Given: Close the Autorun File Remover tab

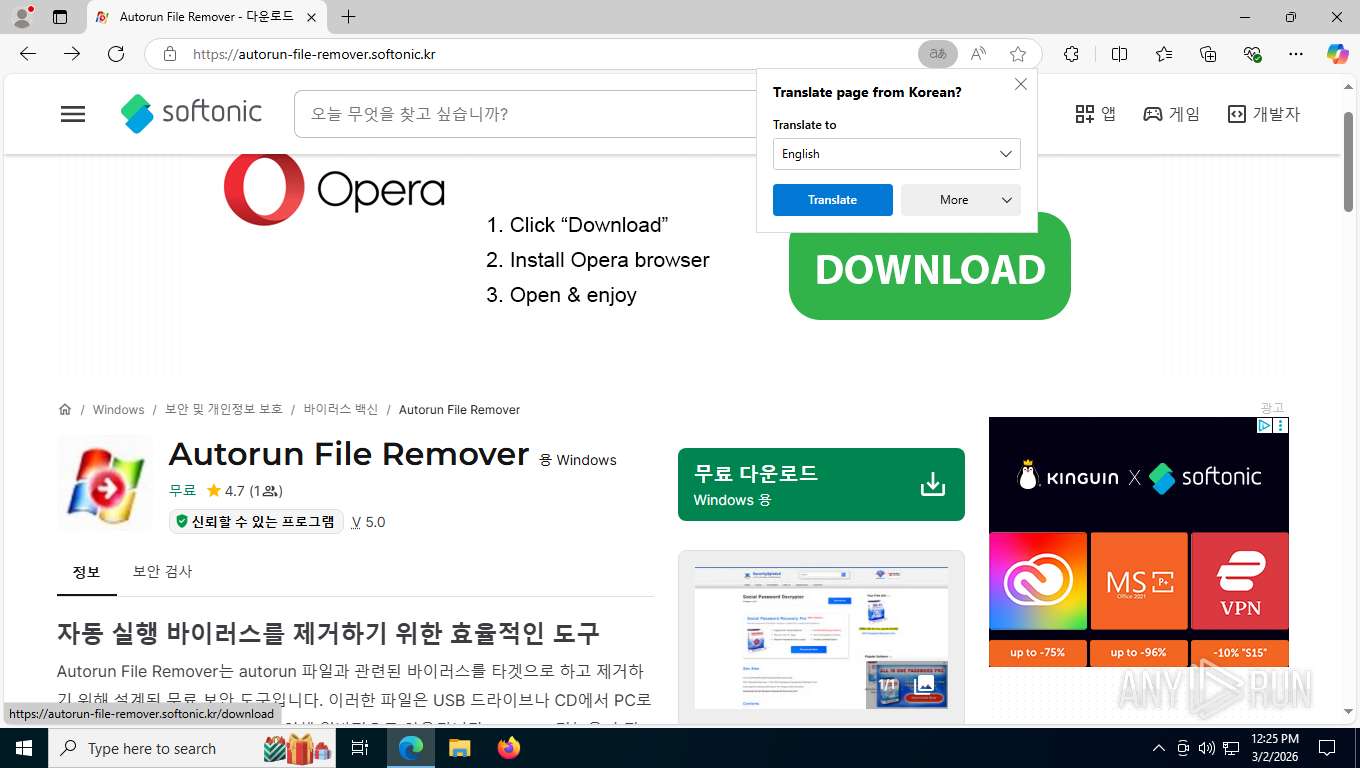Looking at the screenshot, I should [311, 17].
